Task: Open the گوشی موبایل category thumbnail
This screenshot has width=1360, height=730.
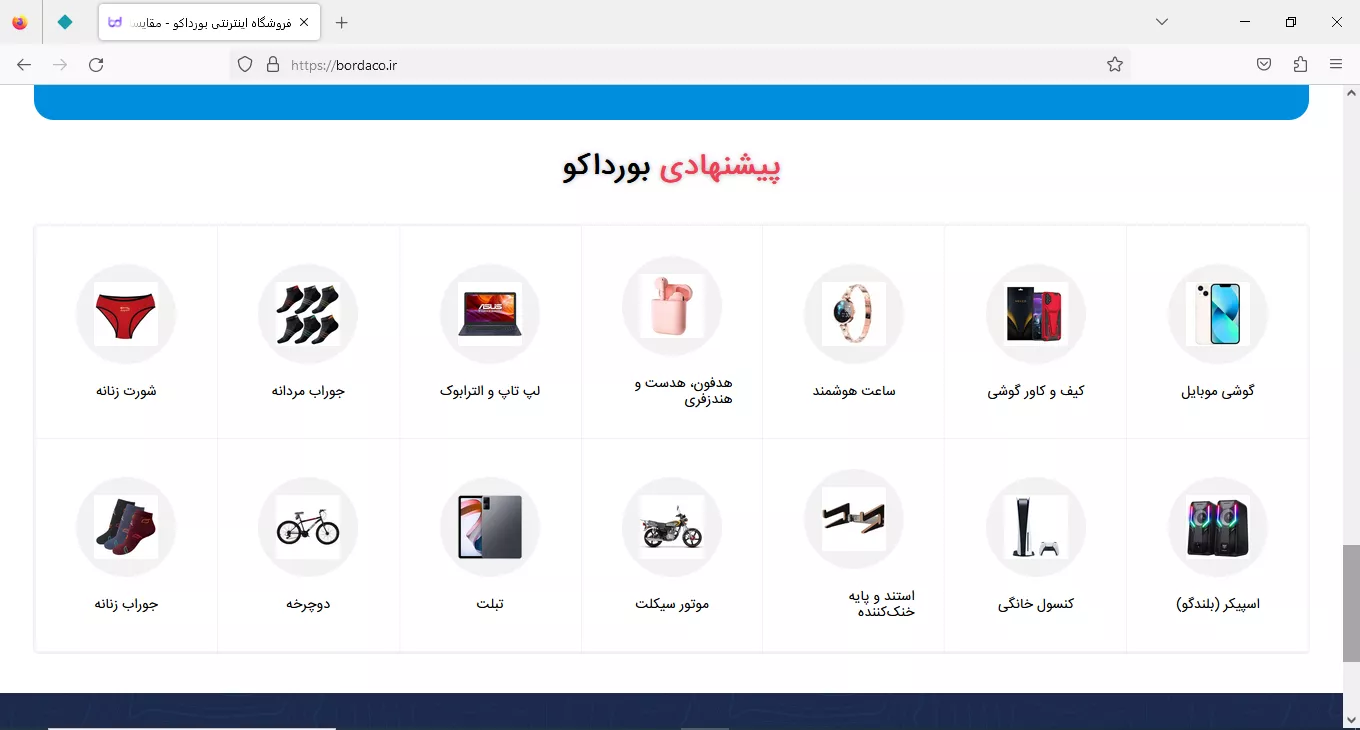Action: (1217, 314)
